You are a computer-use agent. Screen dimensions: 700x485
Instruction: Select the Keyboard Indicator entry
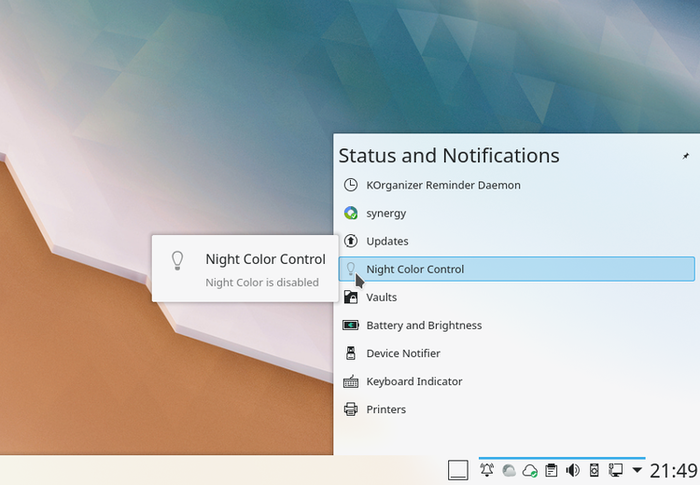pos(414,381)
